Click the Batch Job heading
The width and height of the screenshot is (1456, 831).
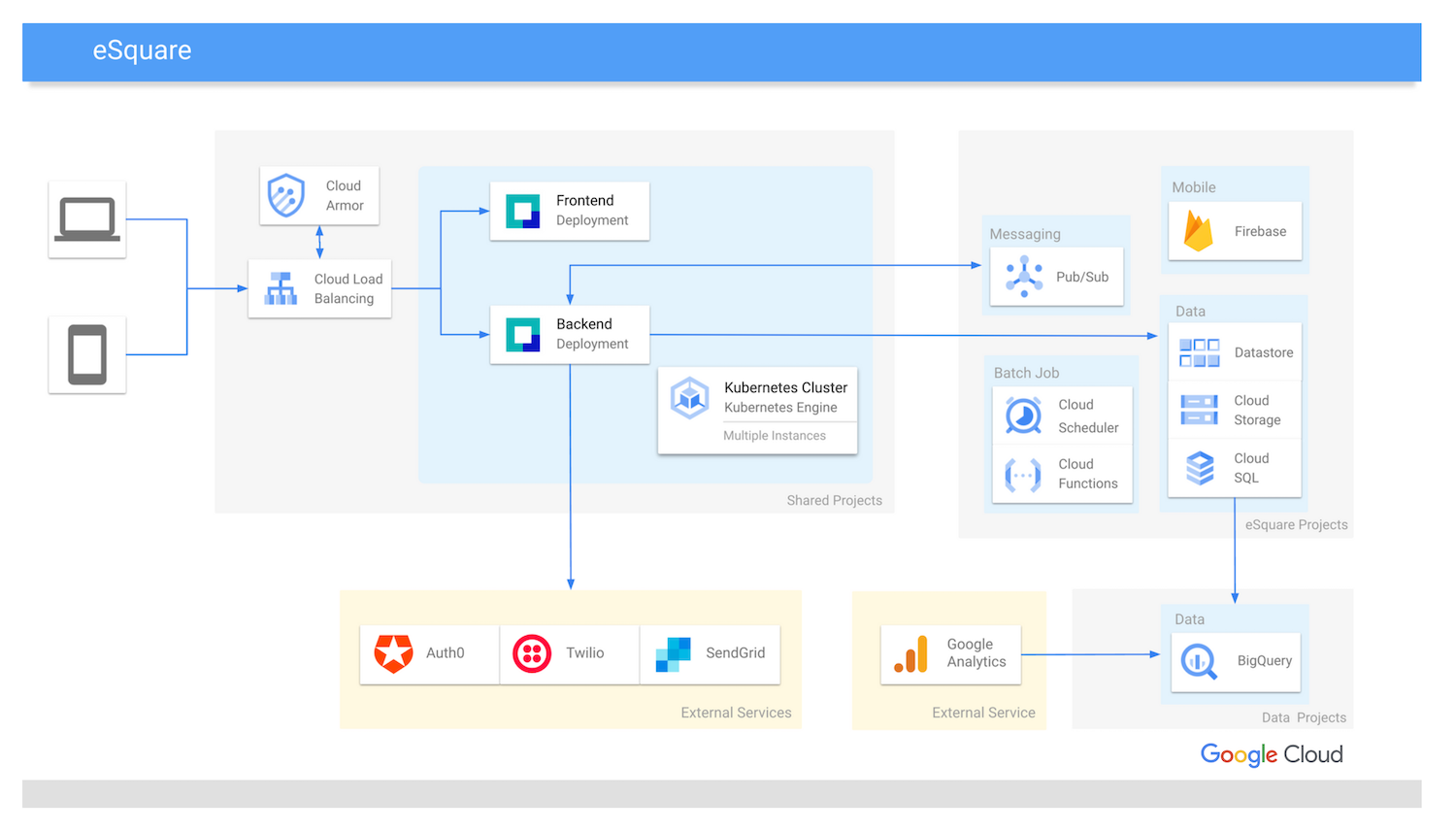1026,373
